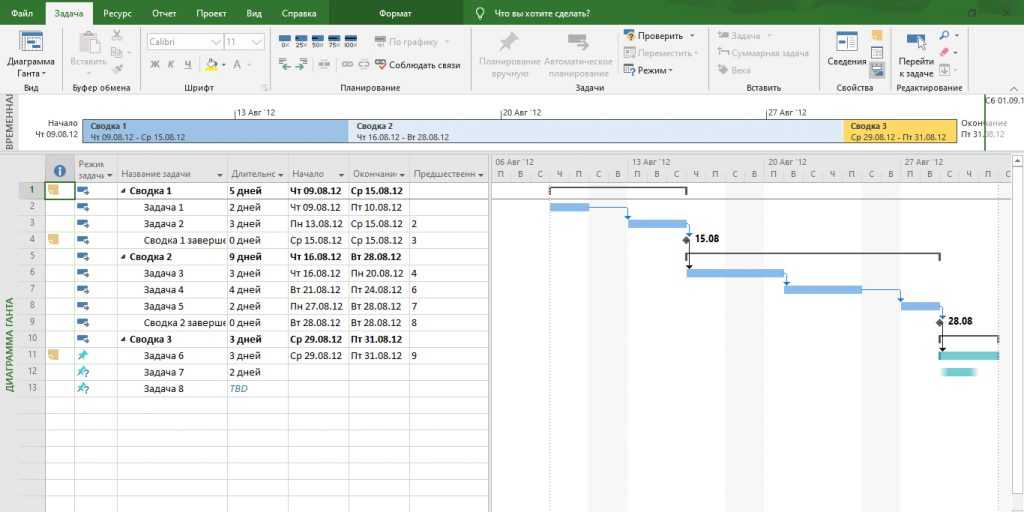
Task: Click the search magnifier icon in Редактирование
Action: click(x=944, y=36)
